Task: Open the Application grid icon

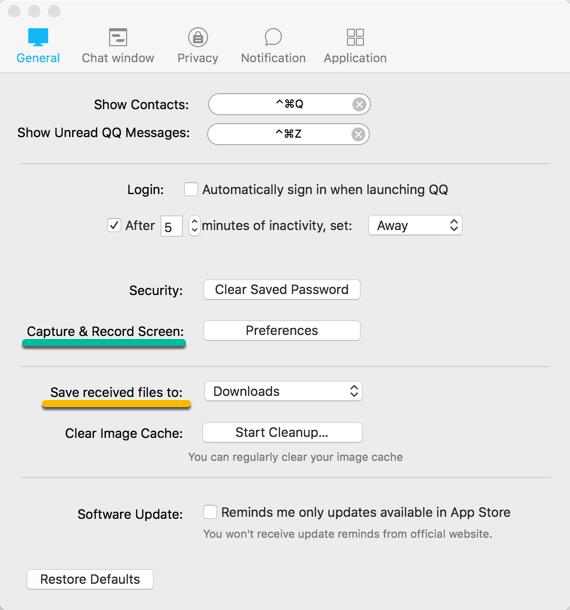Action: click(x=355, y=37)
